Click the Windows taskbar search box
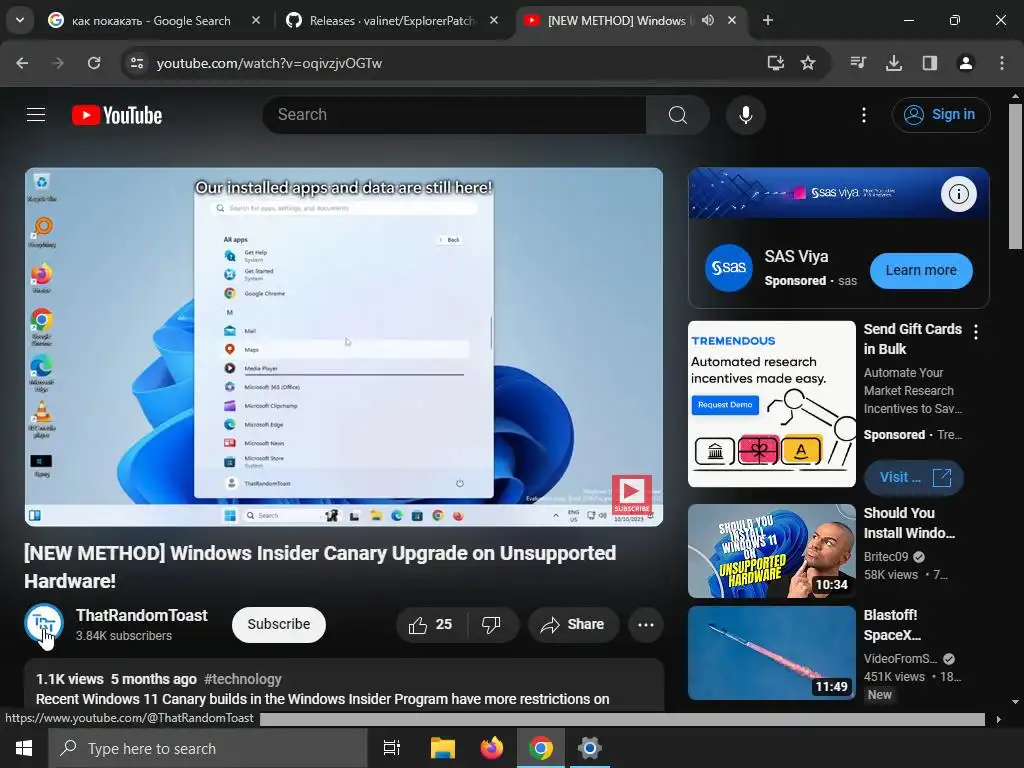Screen dimensions: 1024x768 pos(208,748)
